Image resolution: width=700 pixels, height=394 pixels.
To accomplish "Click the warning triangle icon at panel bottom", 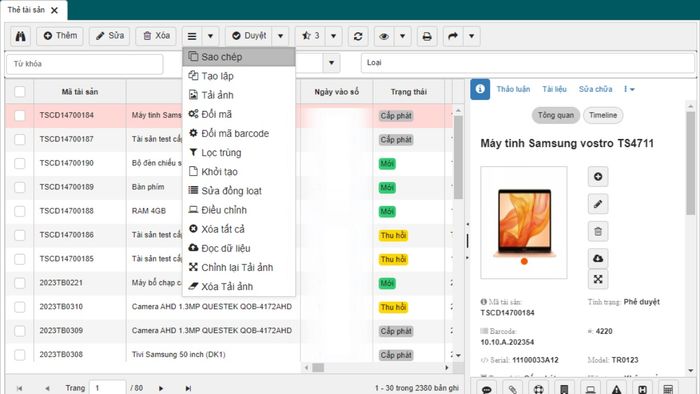I will click(x=617, y=389).
